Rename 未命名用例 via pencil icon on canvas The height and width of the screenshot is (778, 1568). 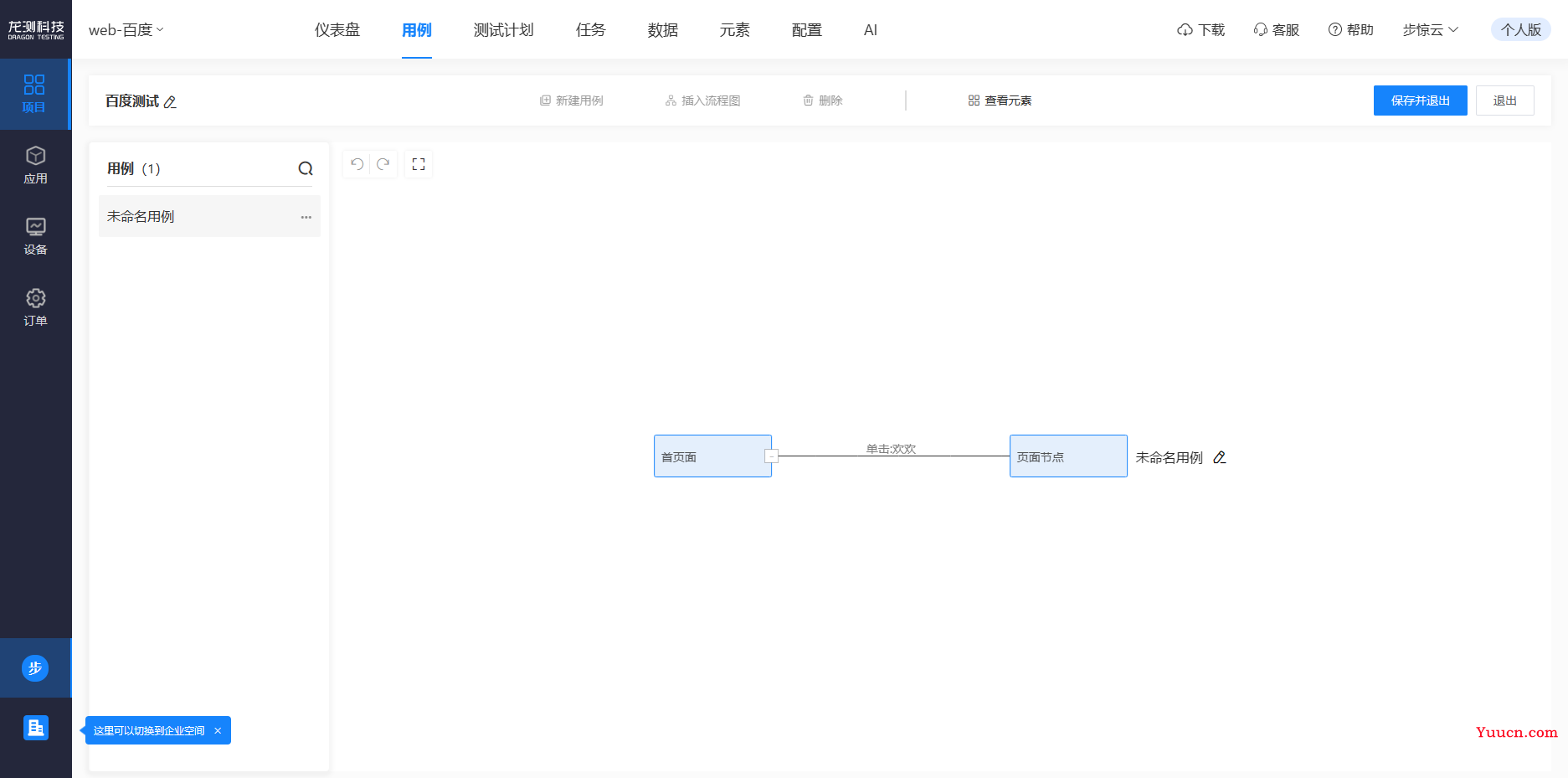click(x=1220, y=457)
